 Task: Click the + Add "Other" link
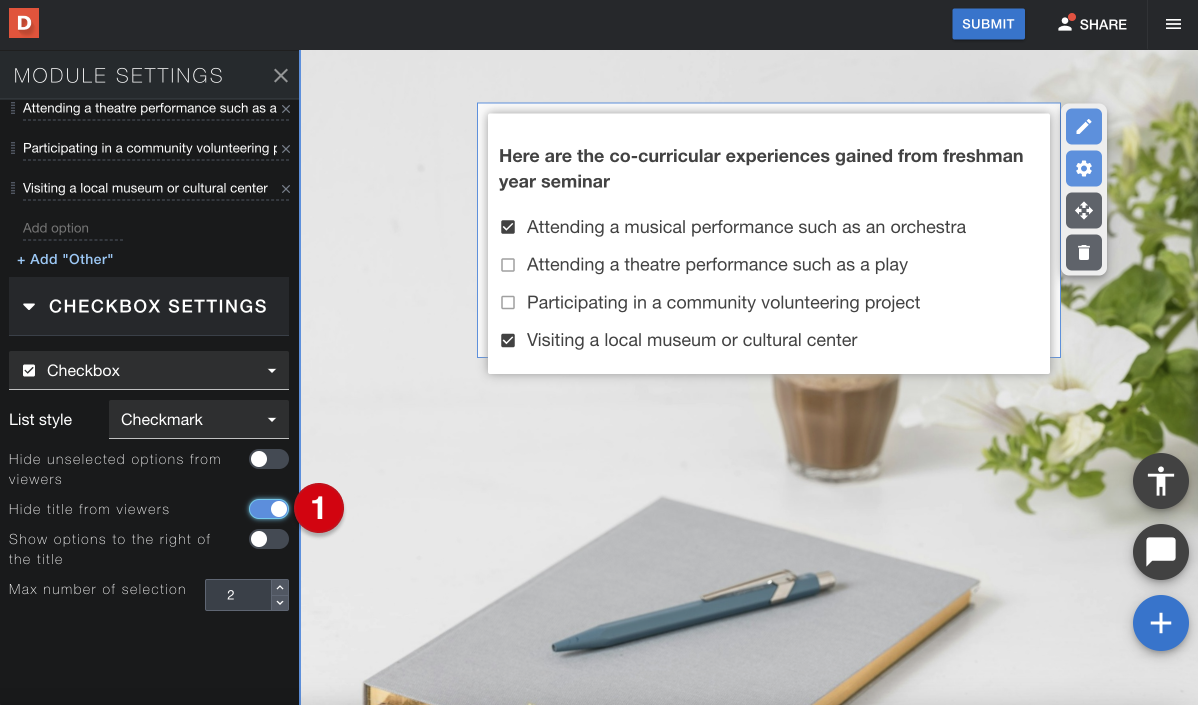(x=65, y=259)
